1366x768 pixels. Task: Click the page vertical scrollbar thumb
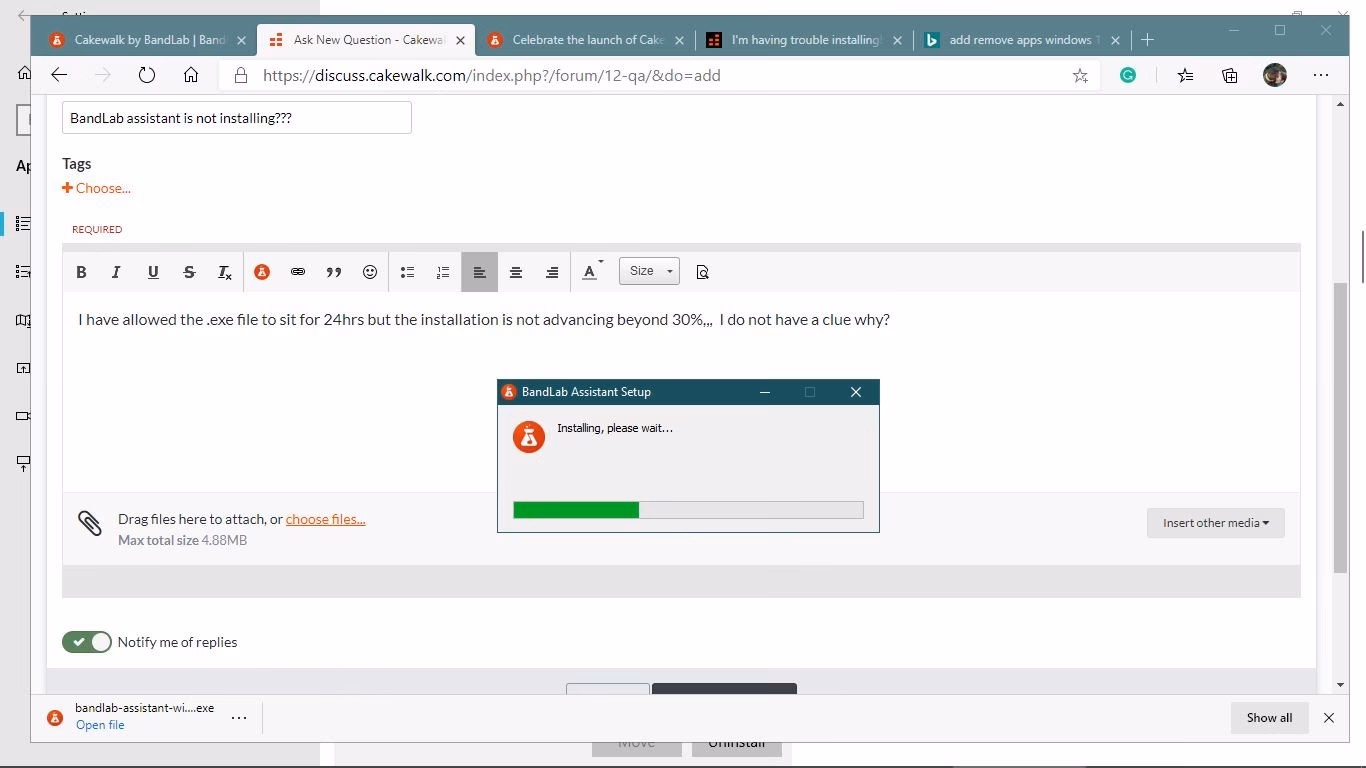pyautogui.click(x=1341, y=428)
